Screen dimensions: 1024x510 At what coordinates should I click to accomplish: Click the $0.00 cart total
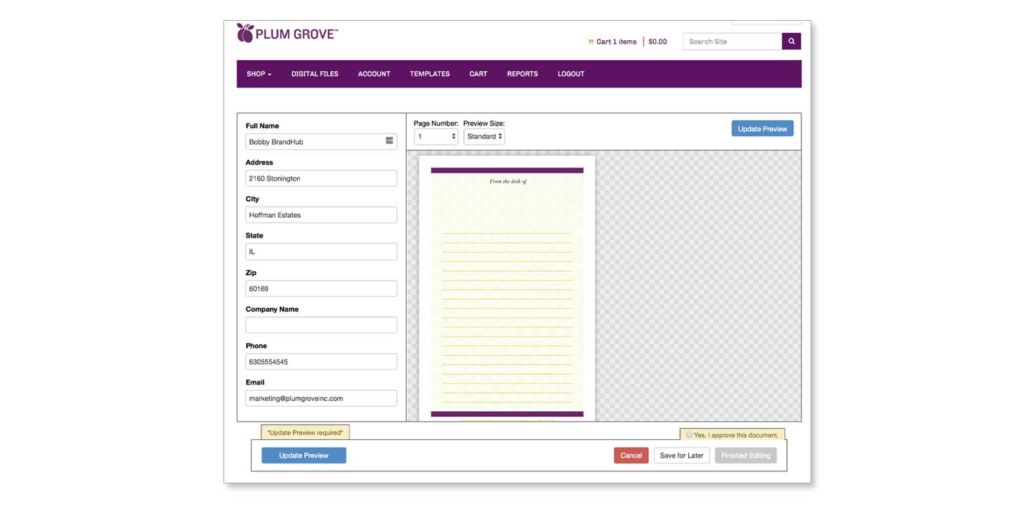(658, 42)
